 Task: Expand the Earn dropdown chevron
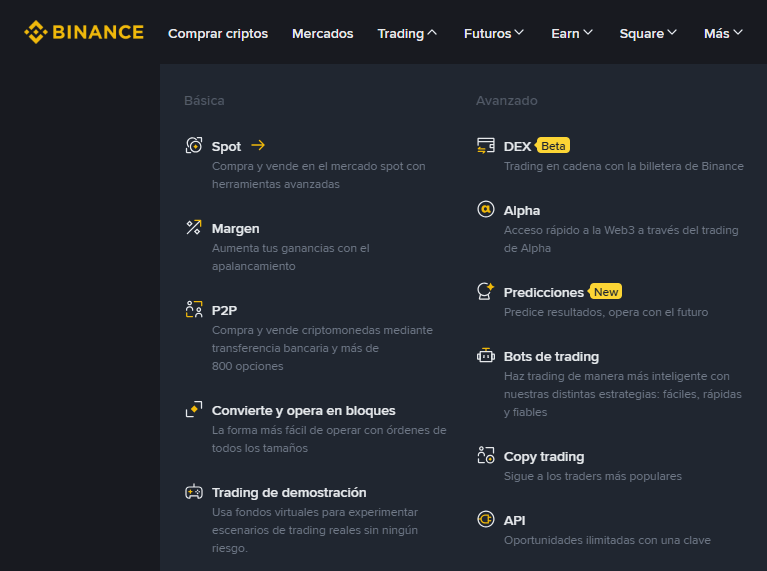(588, 32)
